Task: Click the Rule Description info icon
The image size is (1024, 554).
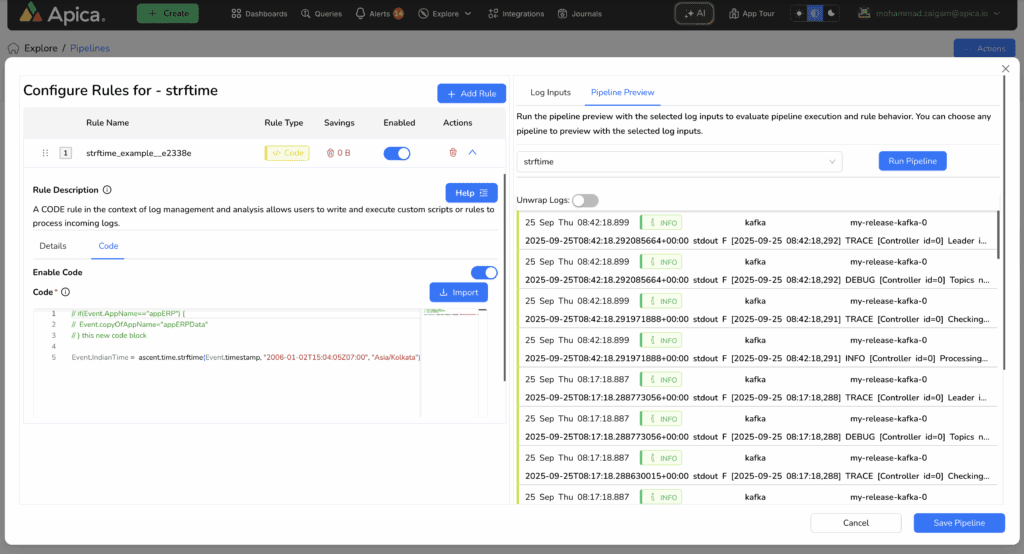Action: [x=107, y=190]
